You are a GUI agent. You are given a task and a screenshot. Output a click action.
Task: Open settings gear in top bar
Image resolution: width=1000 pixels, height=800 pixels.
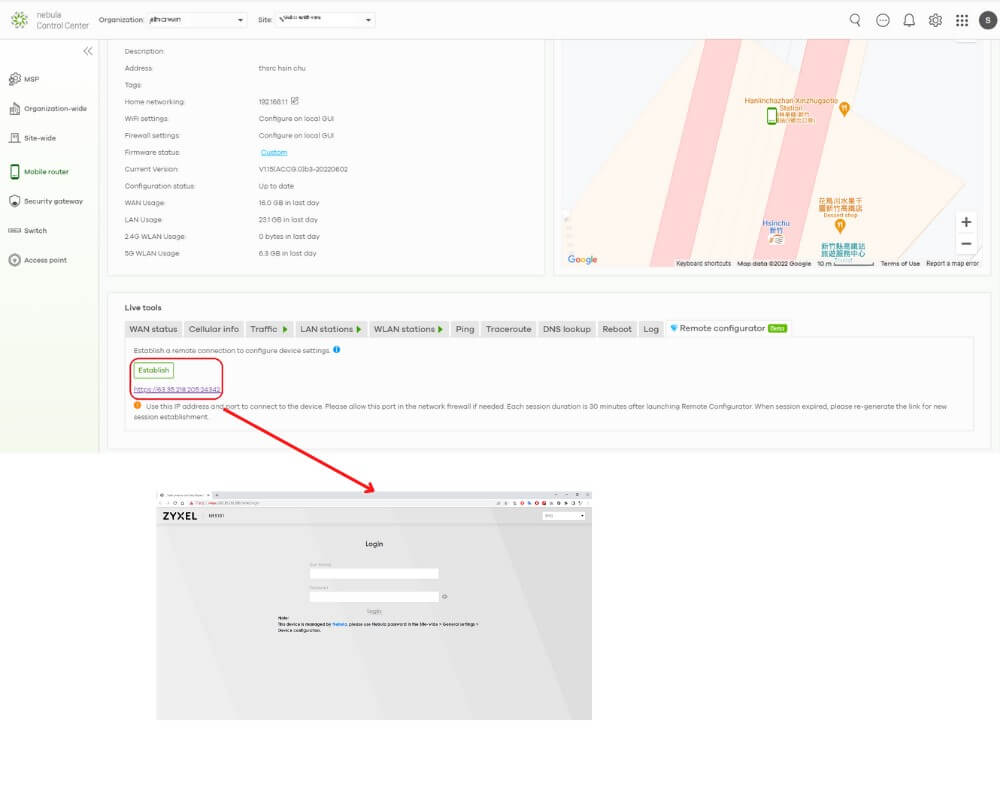[935, 20]
